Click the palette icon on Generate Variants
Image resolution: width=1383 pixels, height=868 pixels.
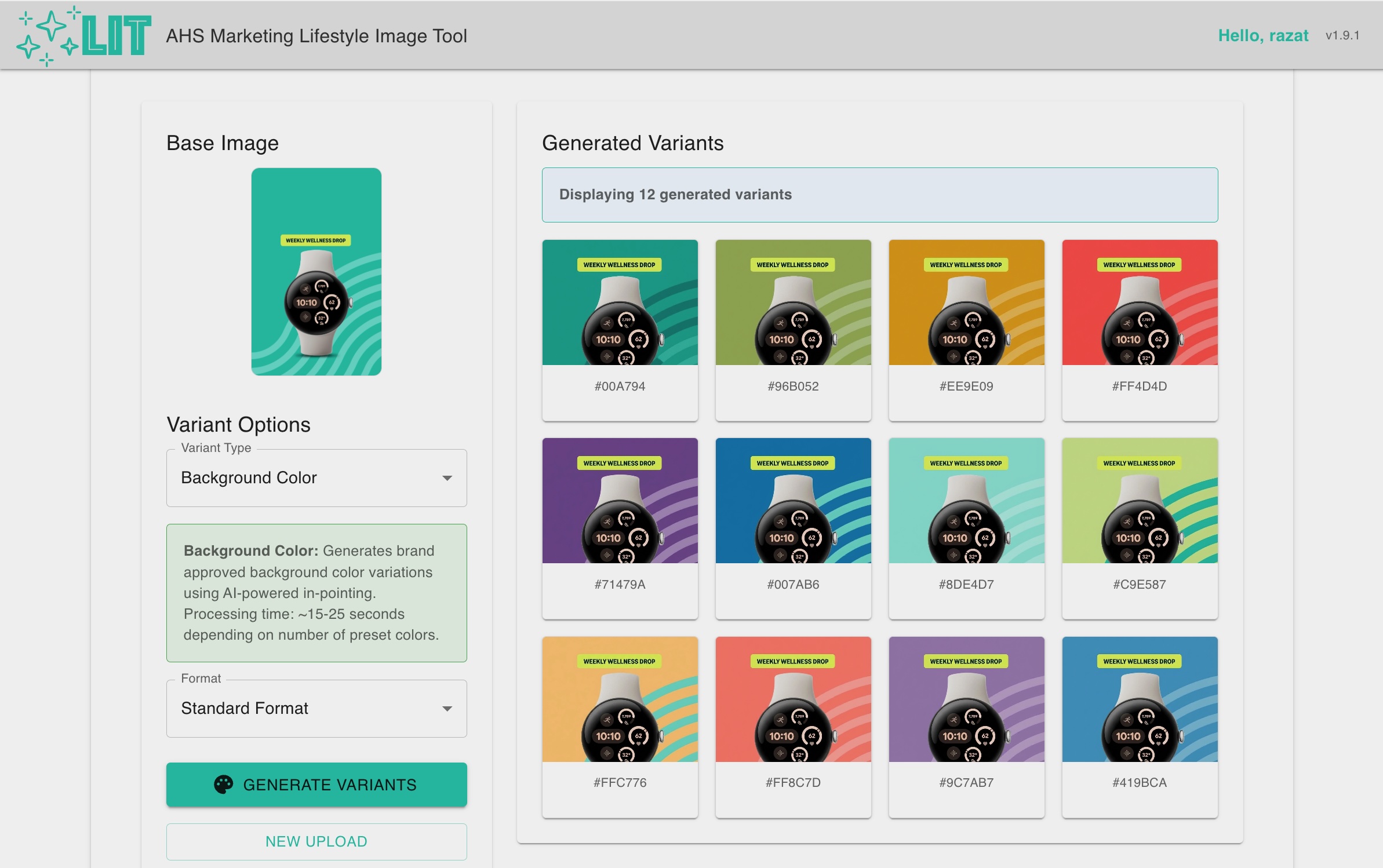tap(223, 785)
